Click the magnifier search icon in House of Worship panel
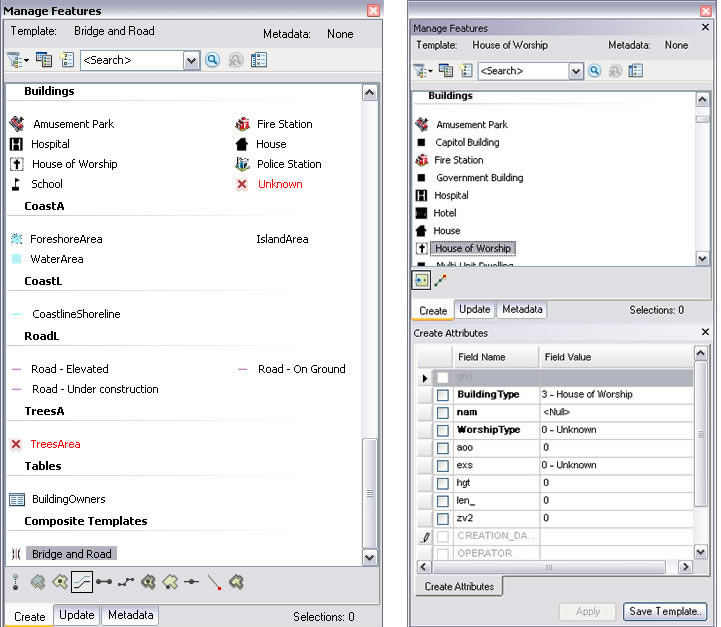Screen dimensions: 721x627 (x=595, y=71)
